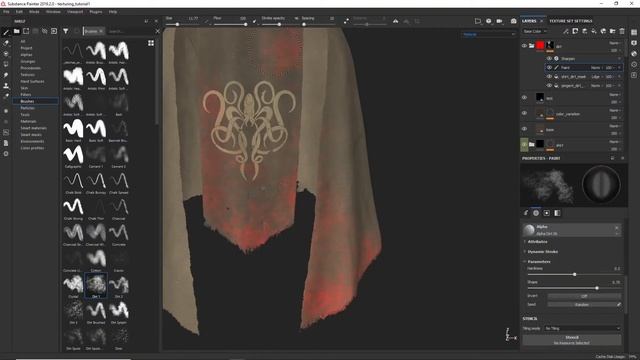
Task: Open Display Settings dock icon
Action: pyautogui.click(x=634, y=43)
